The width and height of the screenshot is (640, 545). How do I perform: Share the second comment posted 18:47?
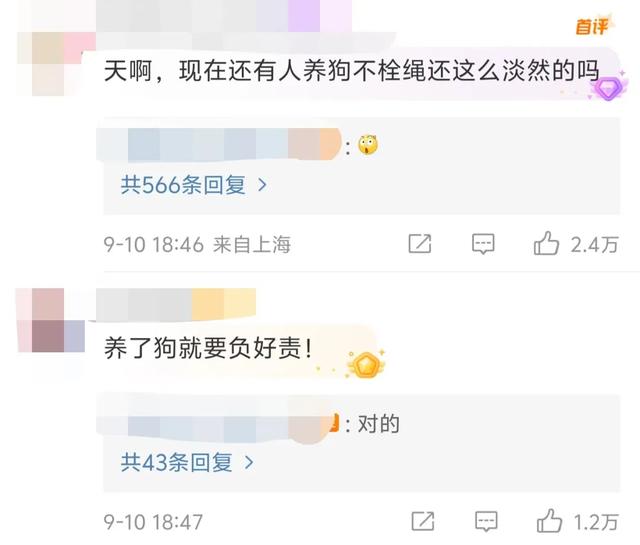pyautogui.click(x=423, y=521)
